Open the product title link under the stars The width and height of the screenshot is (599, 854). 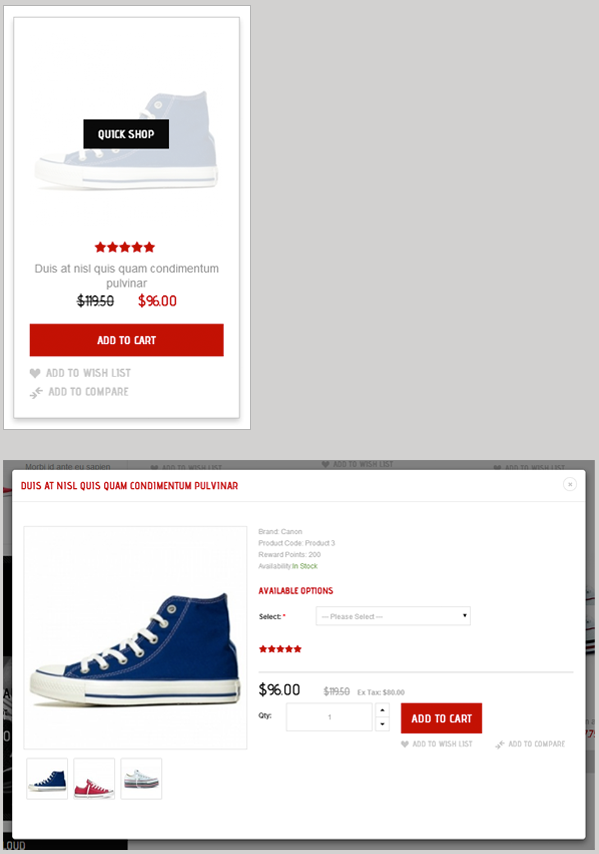pos(126,276)
